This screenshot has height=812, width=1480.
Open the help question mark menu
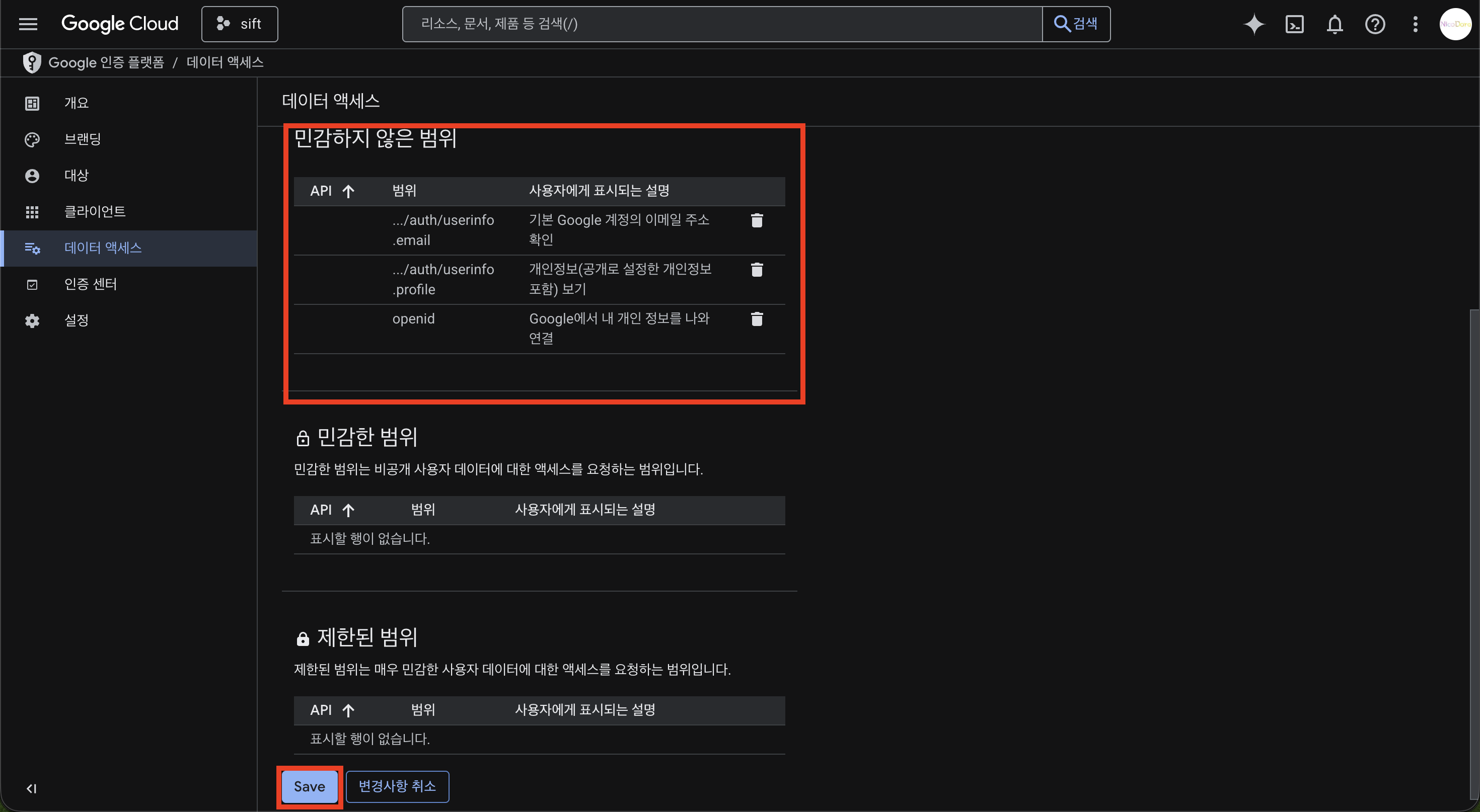[1374, 24]
